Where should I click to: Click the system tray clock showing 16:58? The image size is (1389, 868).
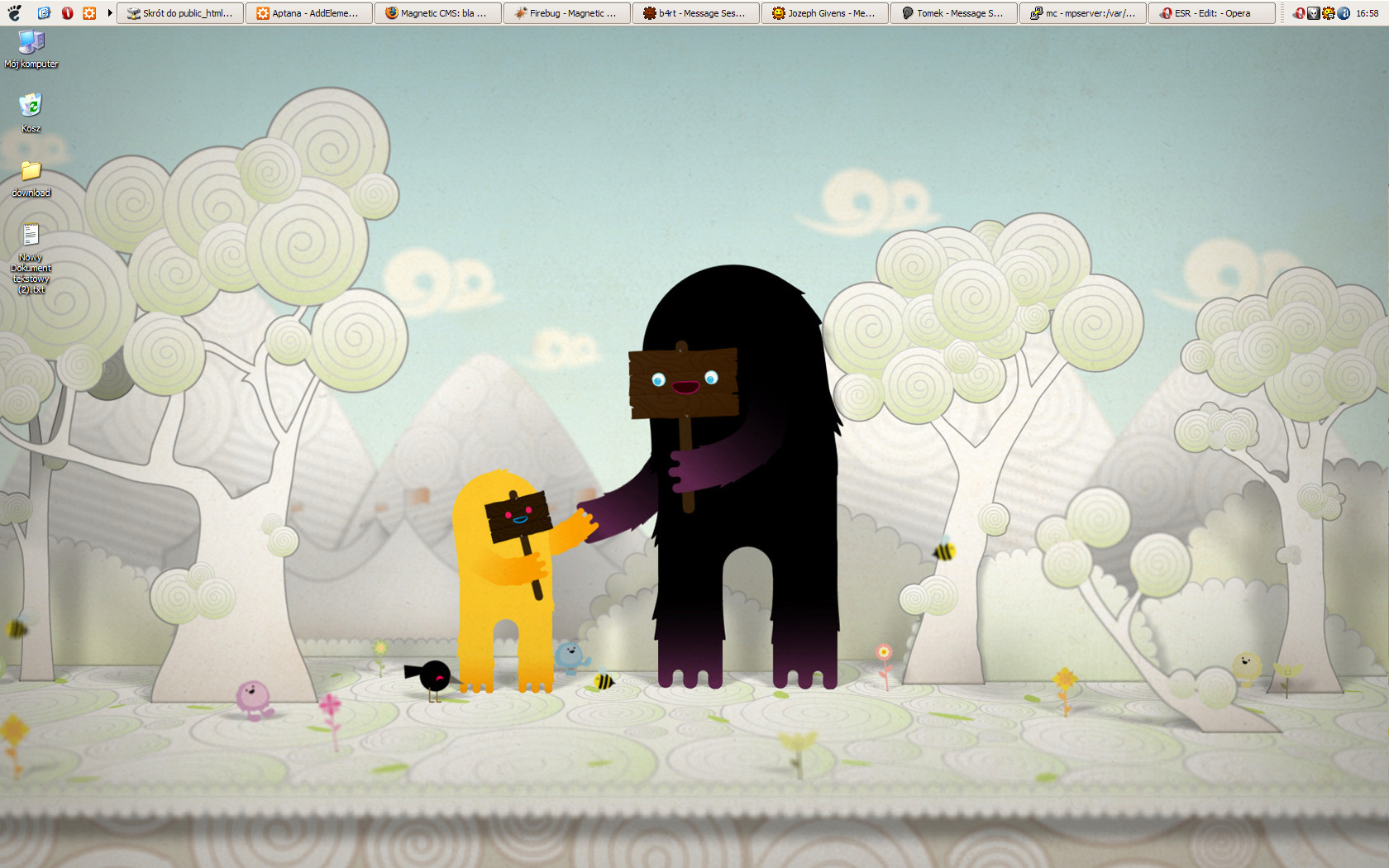[x=1367, y=13]
